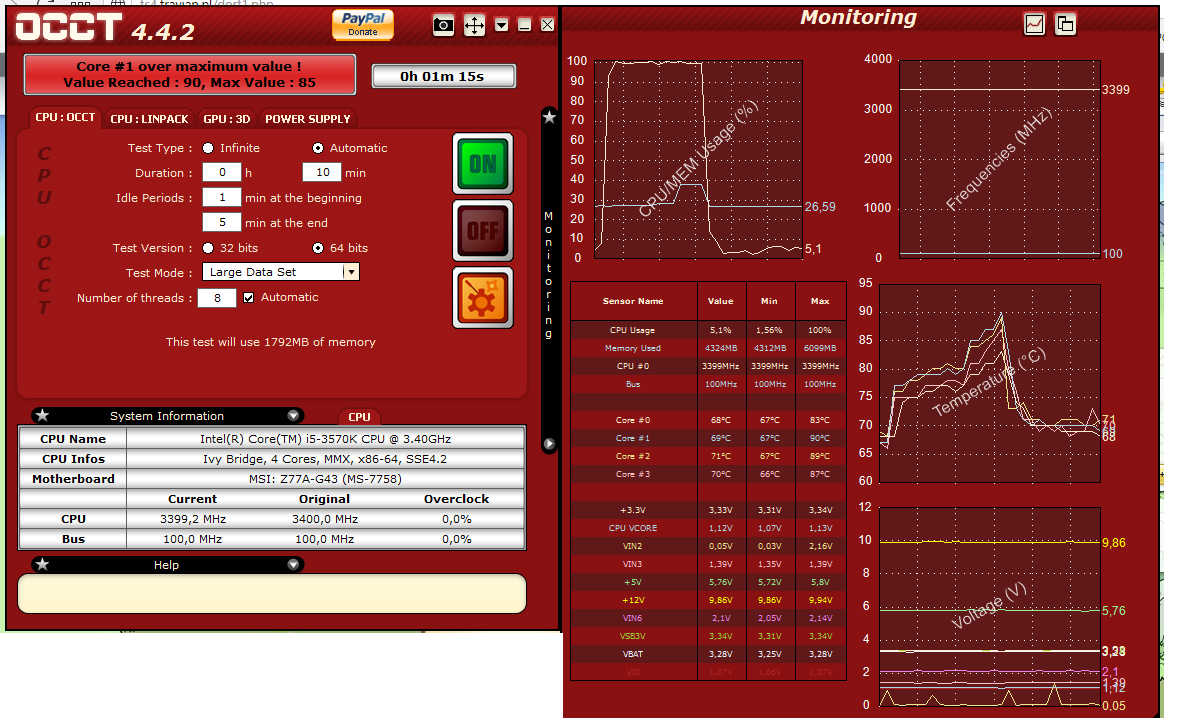Image resolution: width=1179 pixels, height=719 pixels.
Task: Click the Duration hours field
Action: (222, 172)
